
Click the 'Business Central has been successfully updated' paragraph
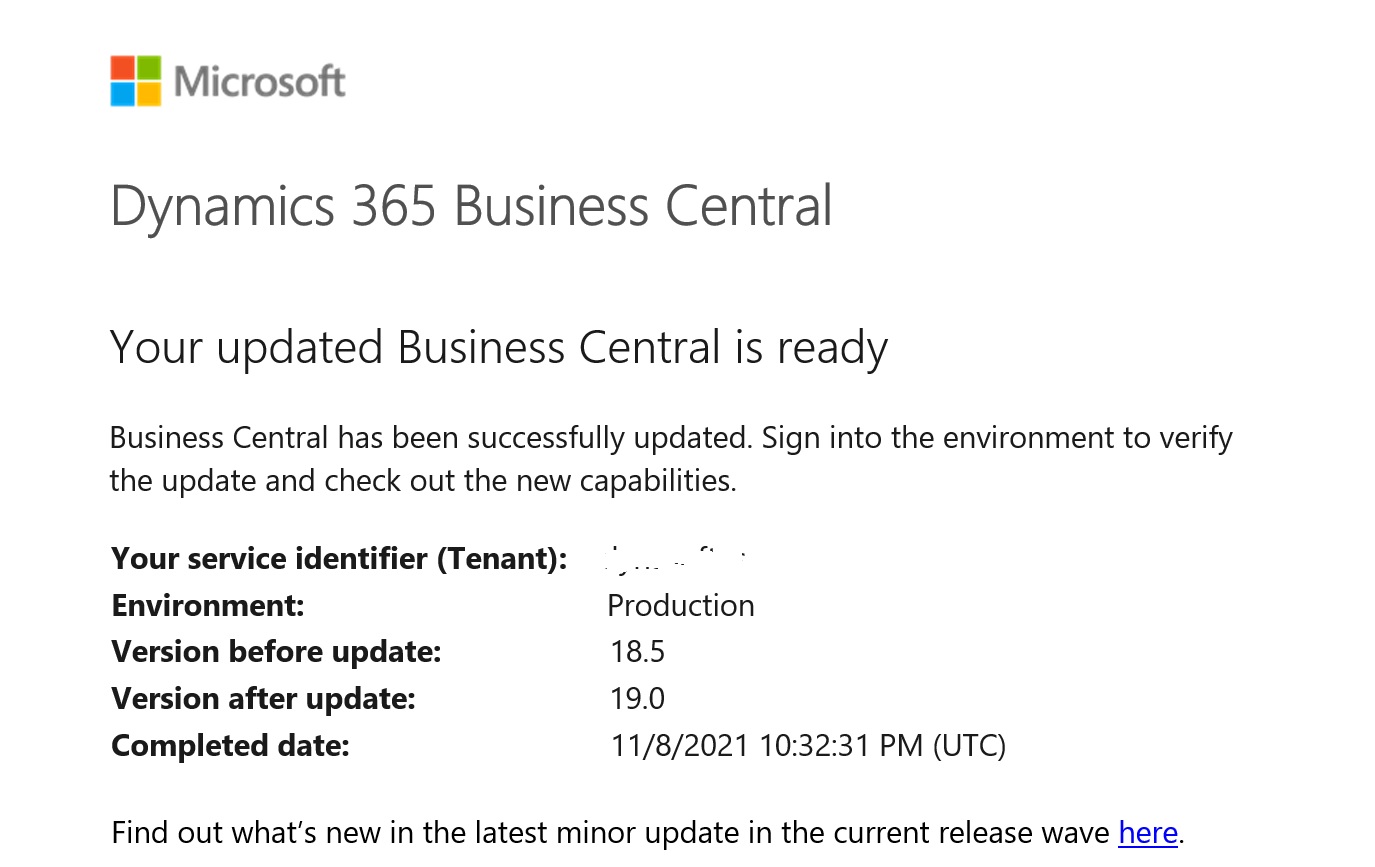point(671,459)
